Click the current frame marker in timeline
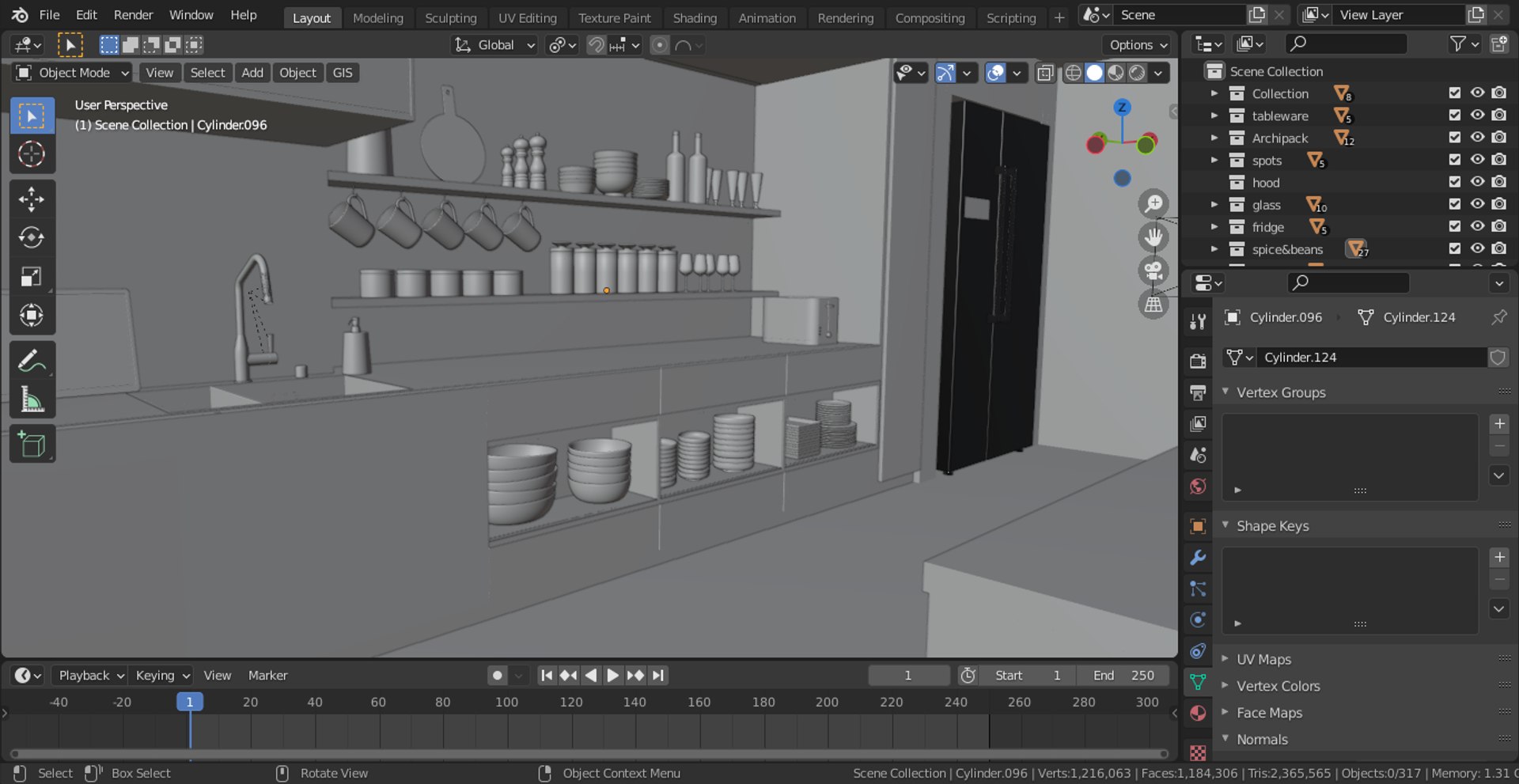1519x784 pixels. [190, 702]
